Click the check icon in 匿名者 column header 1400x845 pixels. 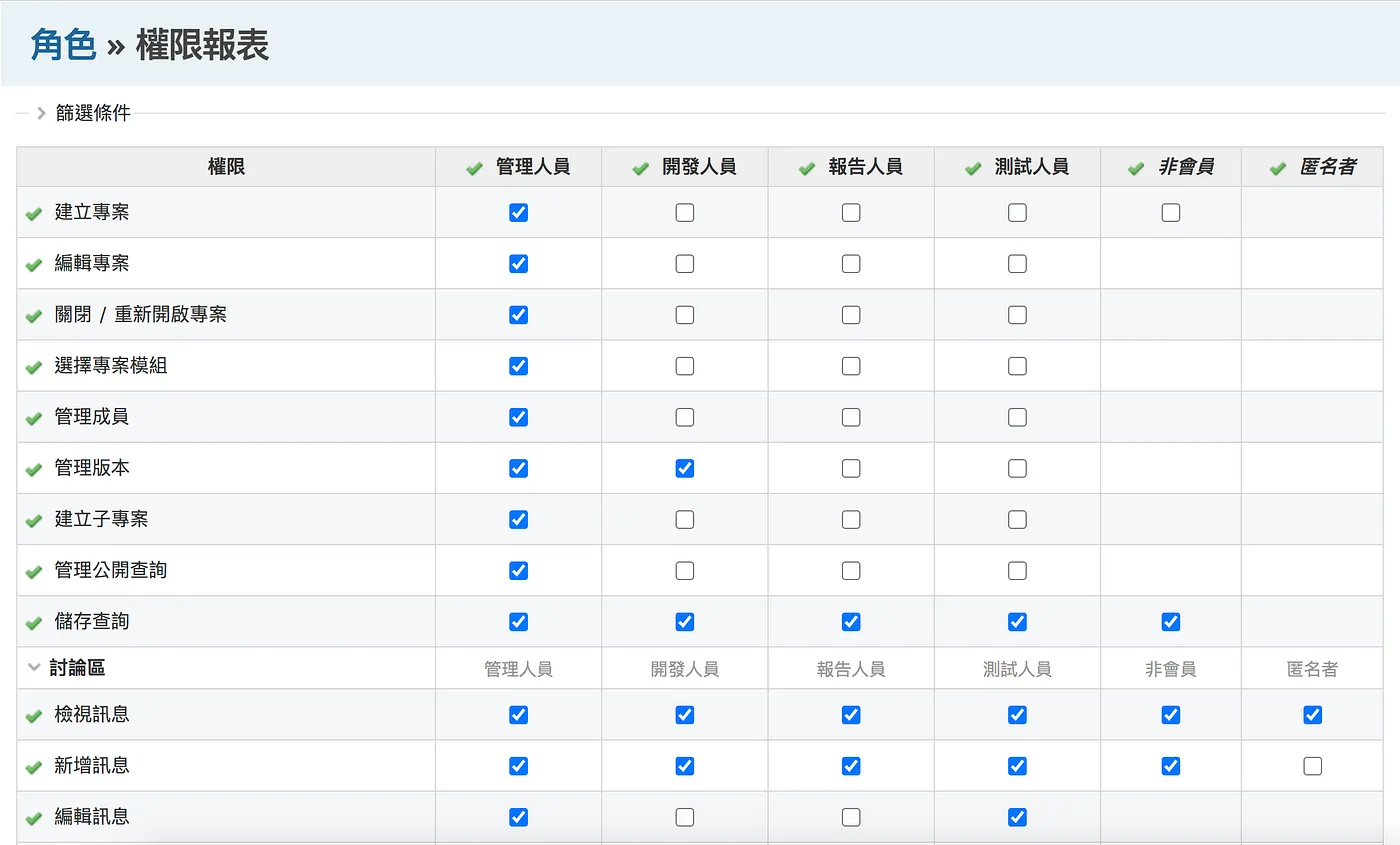pyautogui.click(x=1278, y=168)
